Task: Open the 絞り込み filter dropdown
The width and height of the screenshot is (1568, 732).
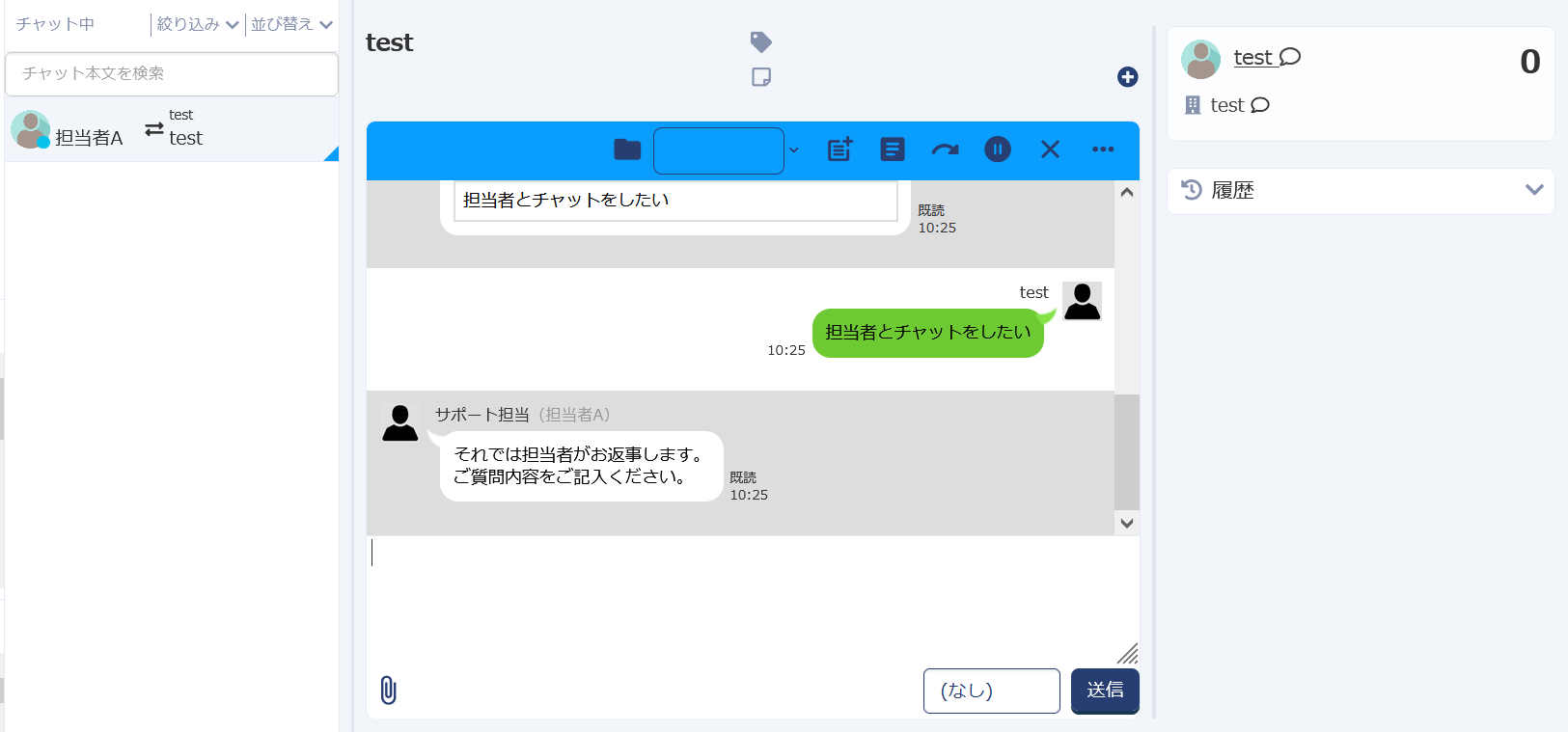Action: pyautogui.click(x=197, y=24)
